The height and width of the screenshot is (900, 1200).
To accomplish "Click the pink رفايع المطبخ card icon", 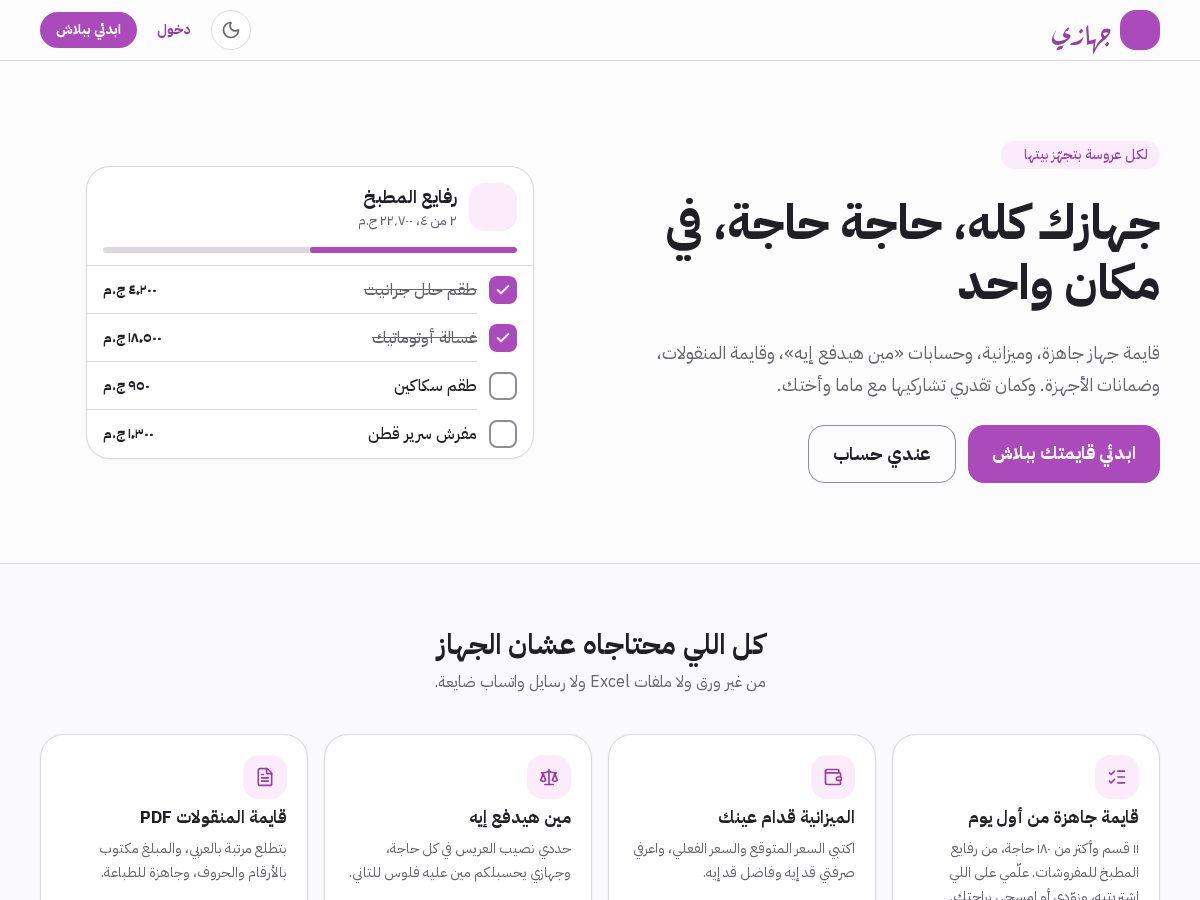I will click(493, 207).
